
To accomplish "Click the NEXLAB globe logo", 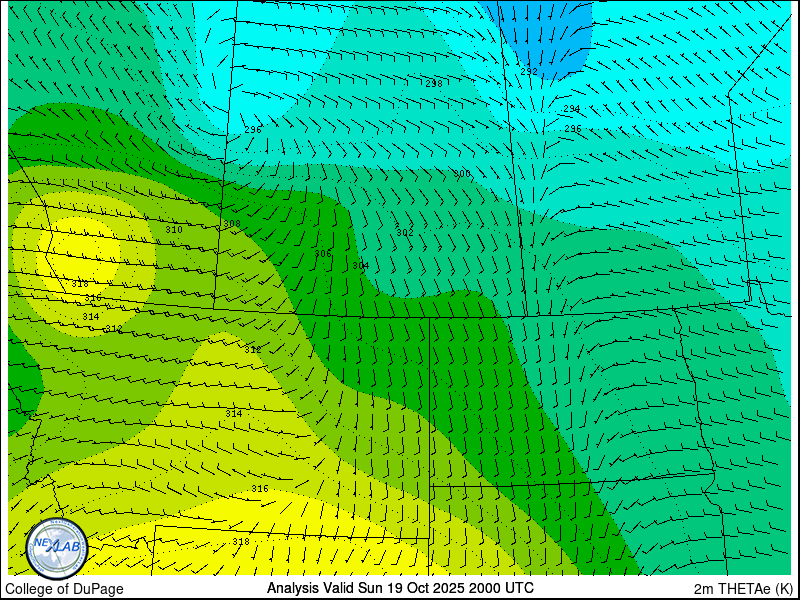I will point(57,548).
